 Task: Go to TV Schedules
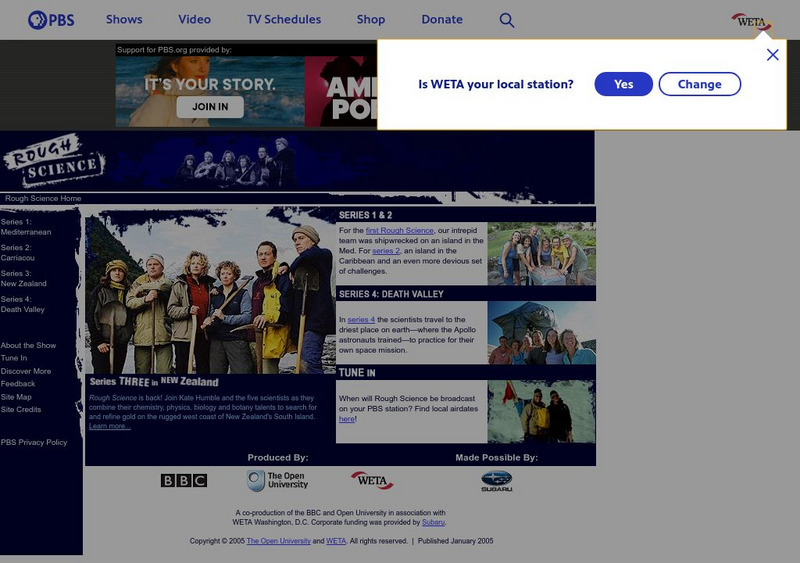click(x=284, y=19)
